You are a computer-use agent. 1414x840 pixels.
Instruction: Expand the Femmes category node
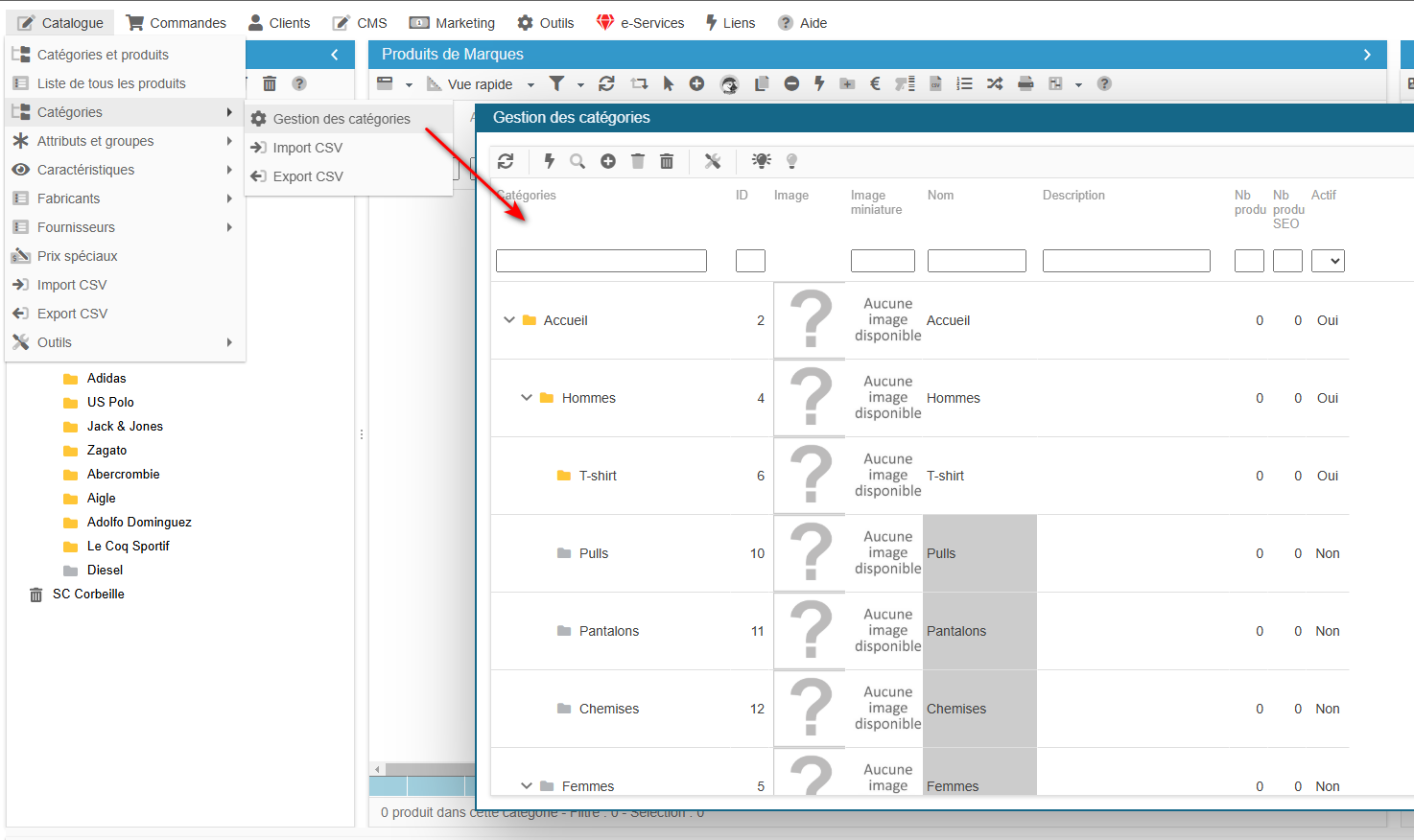527,786
